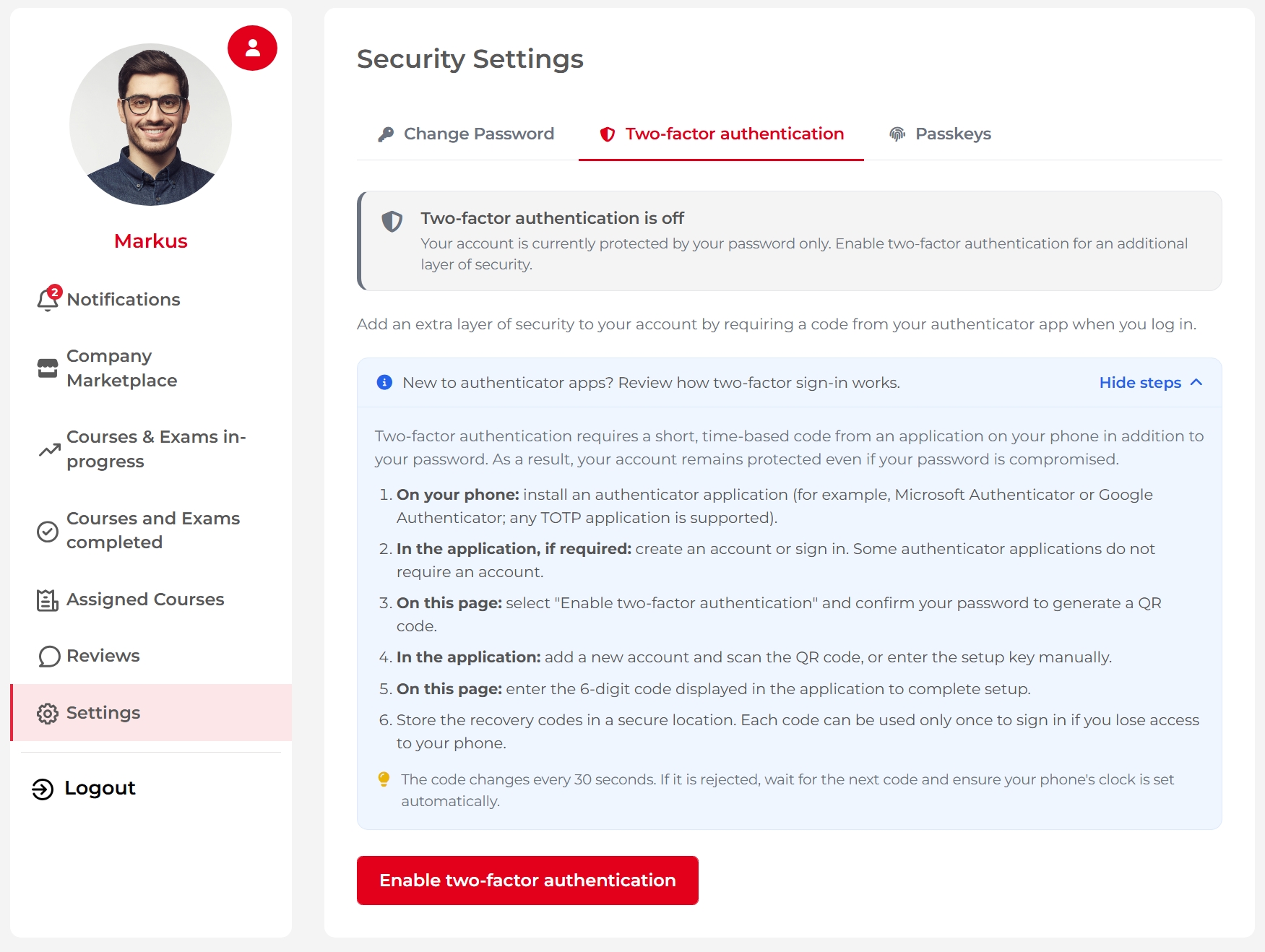Image resolution: width=1265 pixels, height=952 pixels.
Task: Switch to the Passkeys tab
Action: 940,134
